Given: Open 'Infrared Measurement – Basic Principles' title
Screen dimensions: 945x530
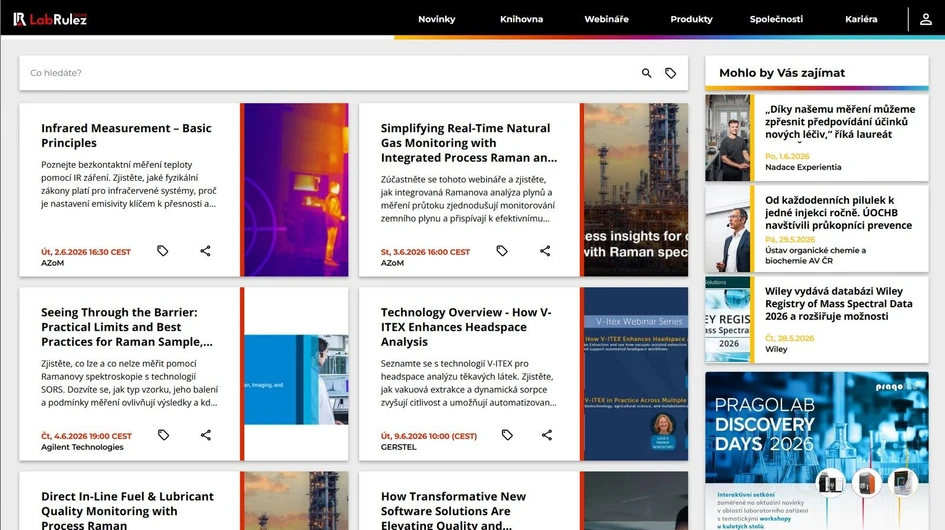Looking at the screenshot, I should tap(126, 136).
